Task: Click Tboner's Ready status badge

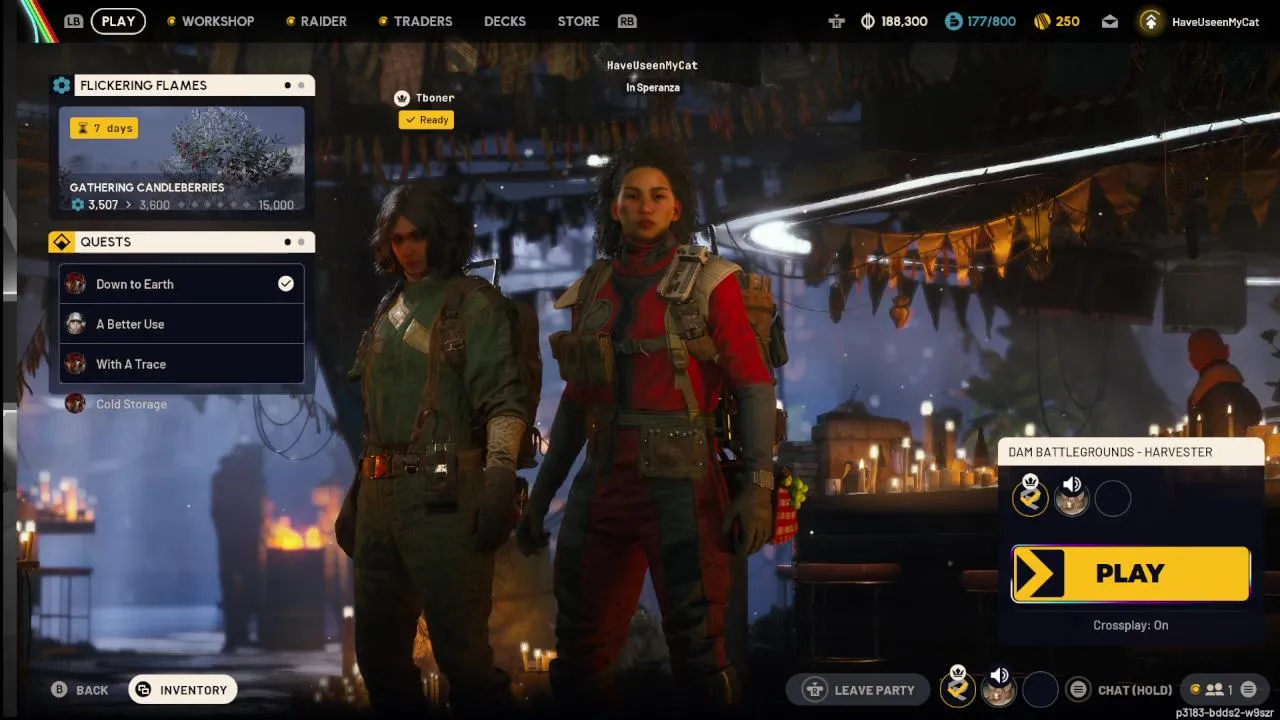Action: (x=426, y=120)
